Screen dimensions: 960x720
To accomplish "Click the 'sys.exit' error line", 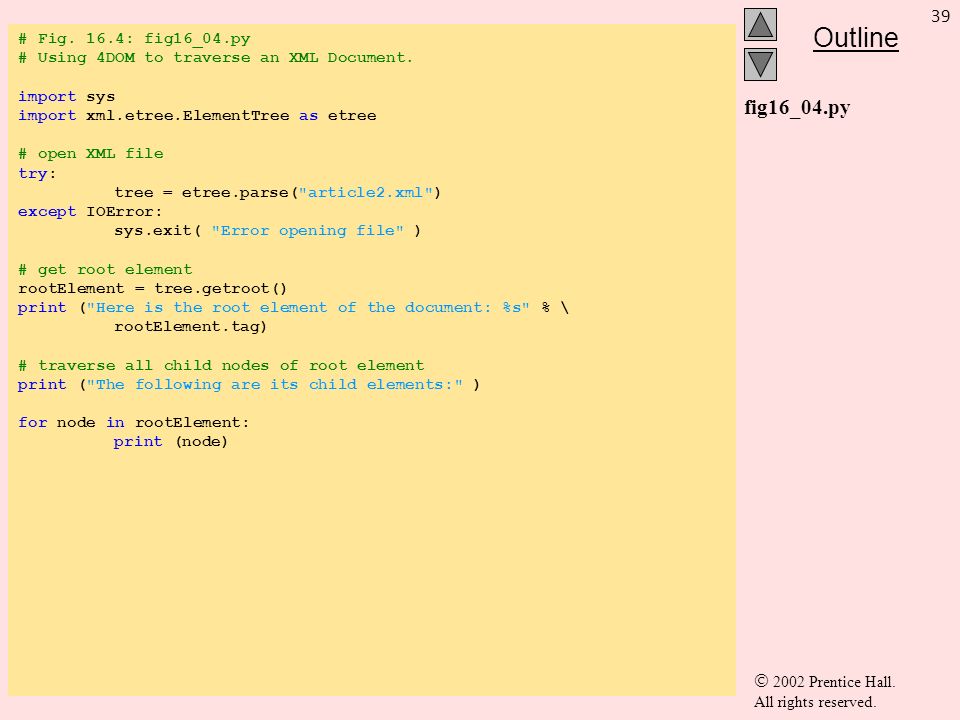I will pyautogui.click(x=268, y=231).
